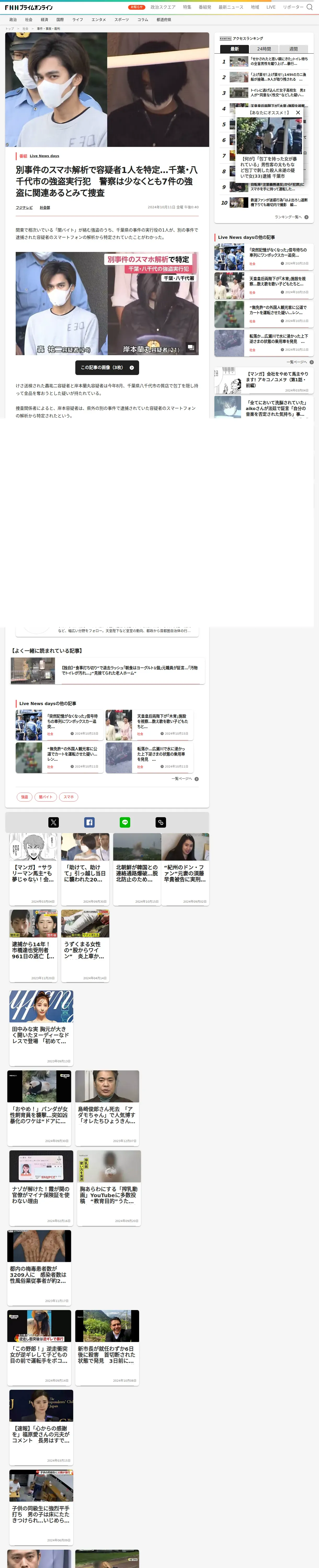
Task: Share article via LINE icon
Action: (x=125, y=822)
